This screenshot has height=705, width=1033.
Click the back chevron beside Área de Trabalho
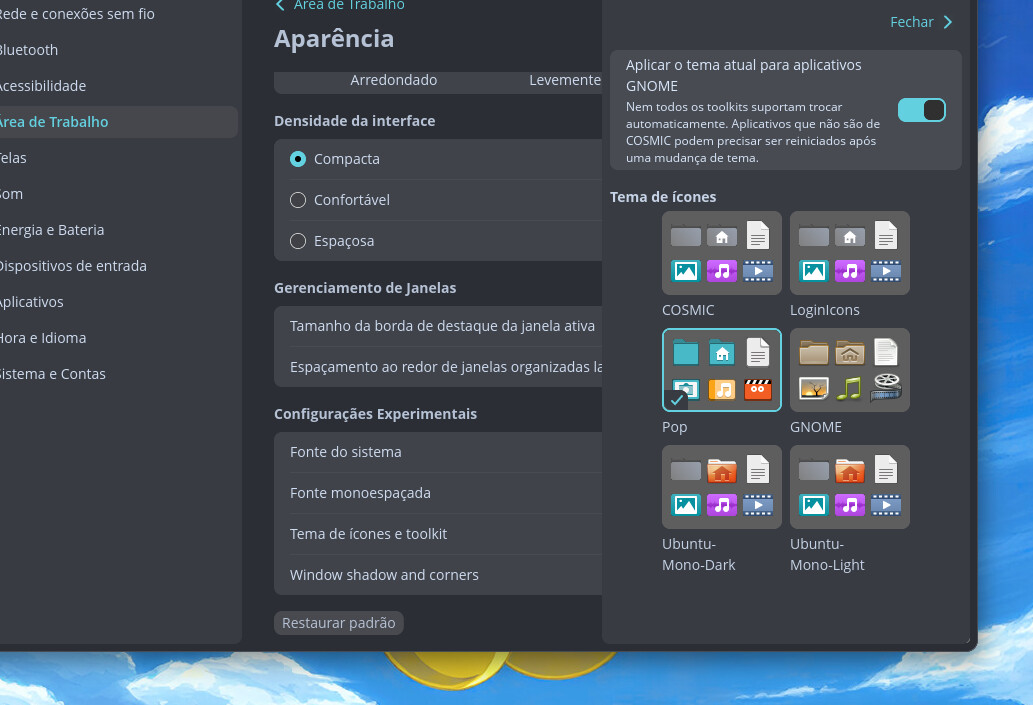point(280,5)
